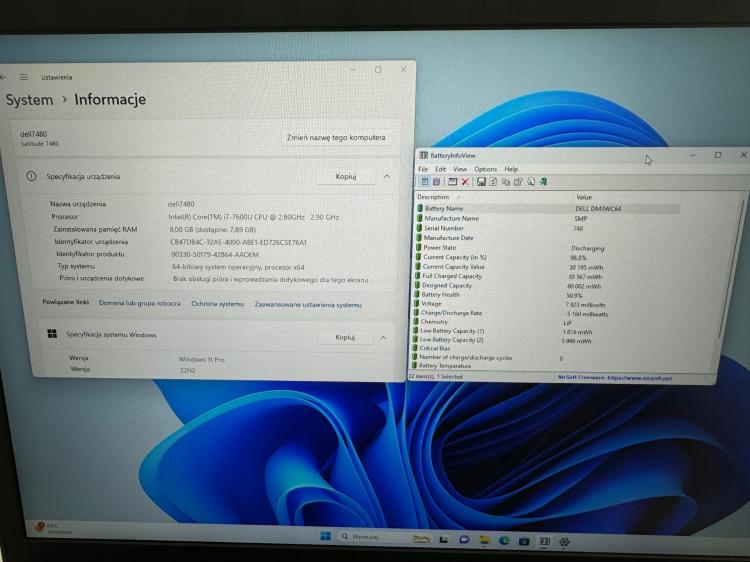Open Chat icon on taskbar

463,540
